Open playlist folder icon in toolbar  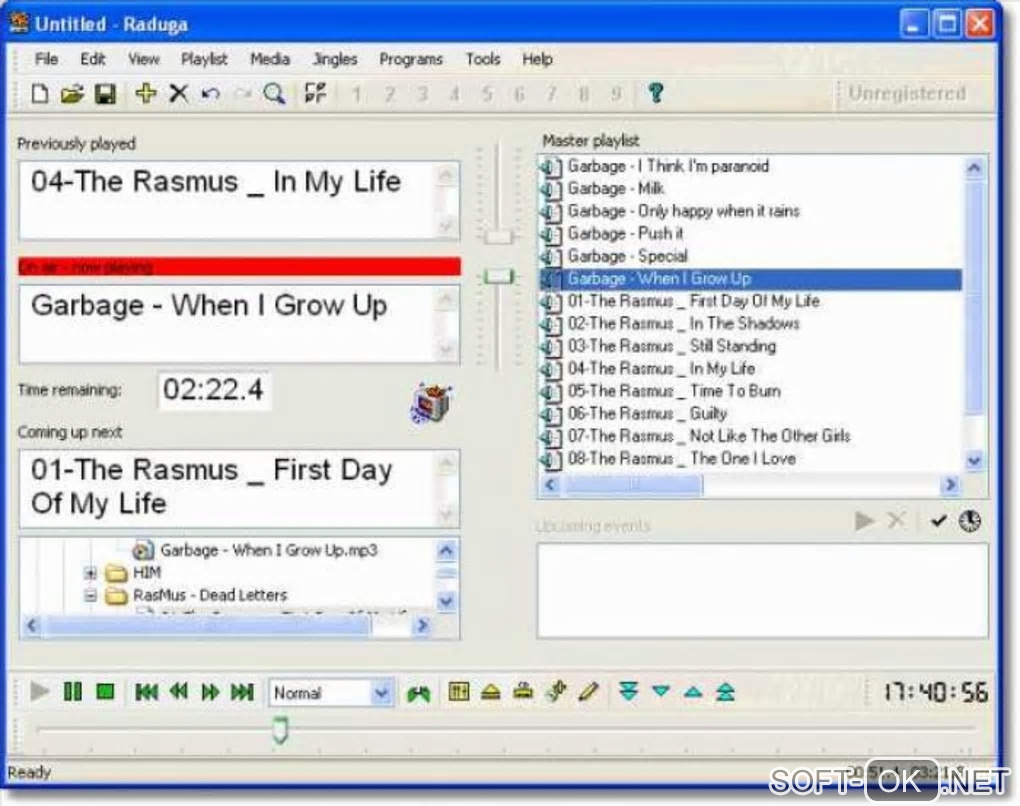tap(72, 94)
